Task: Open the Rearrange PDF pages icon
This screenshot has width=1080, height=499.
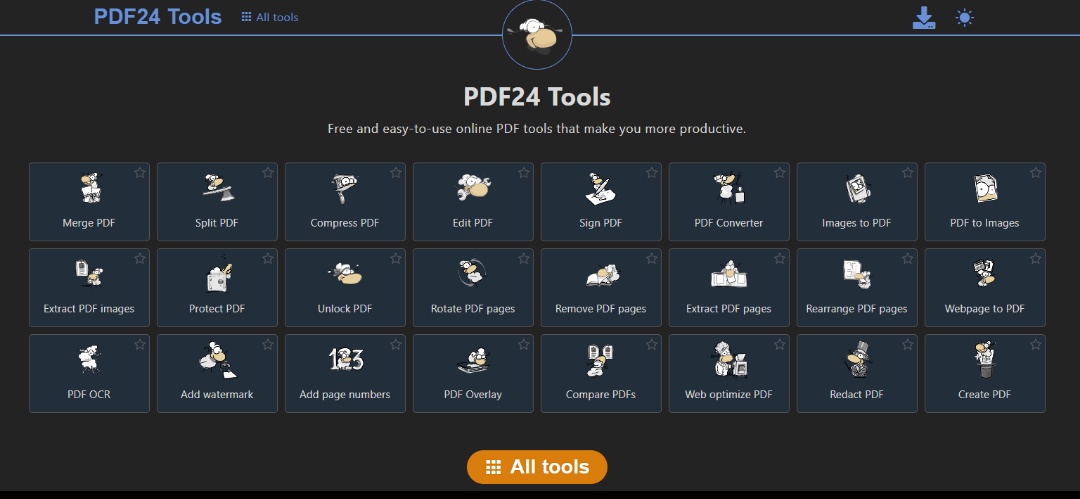Action: coord(857,274)
